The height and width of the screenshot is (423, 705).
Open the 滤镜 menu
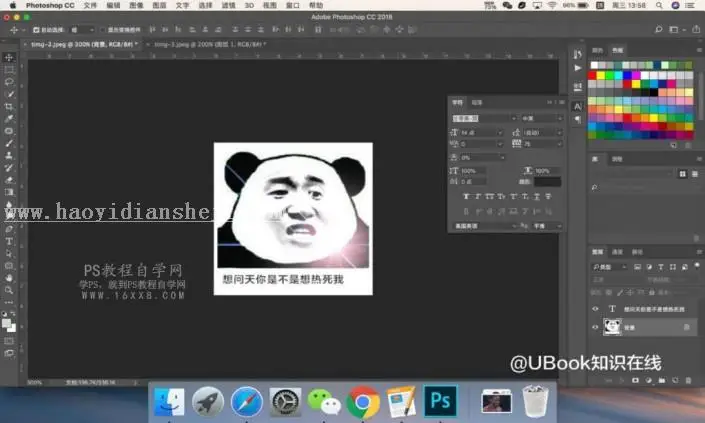(228, 5)
